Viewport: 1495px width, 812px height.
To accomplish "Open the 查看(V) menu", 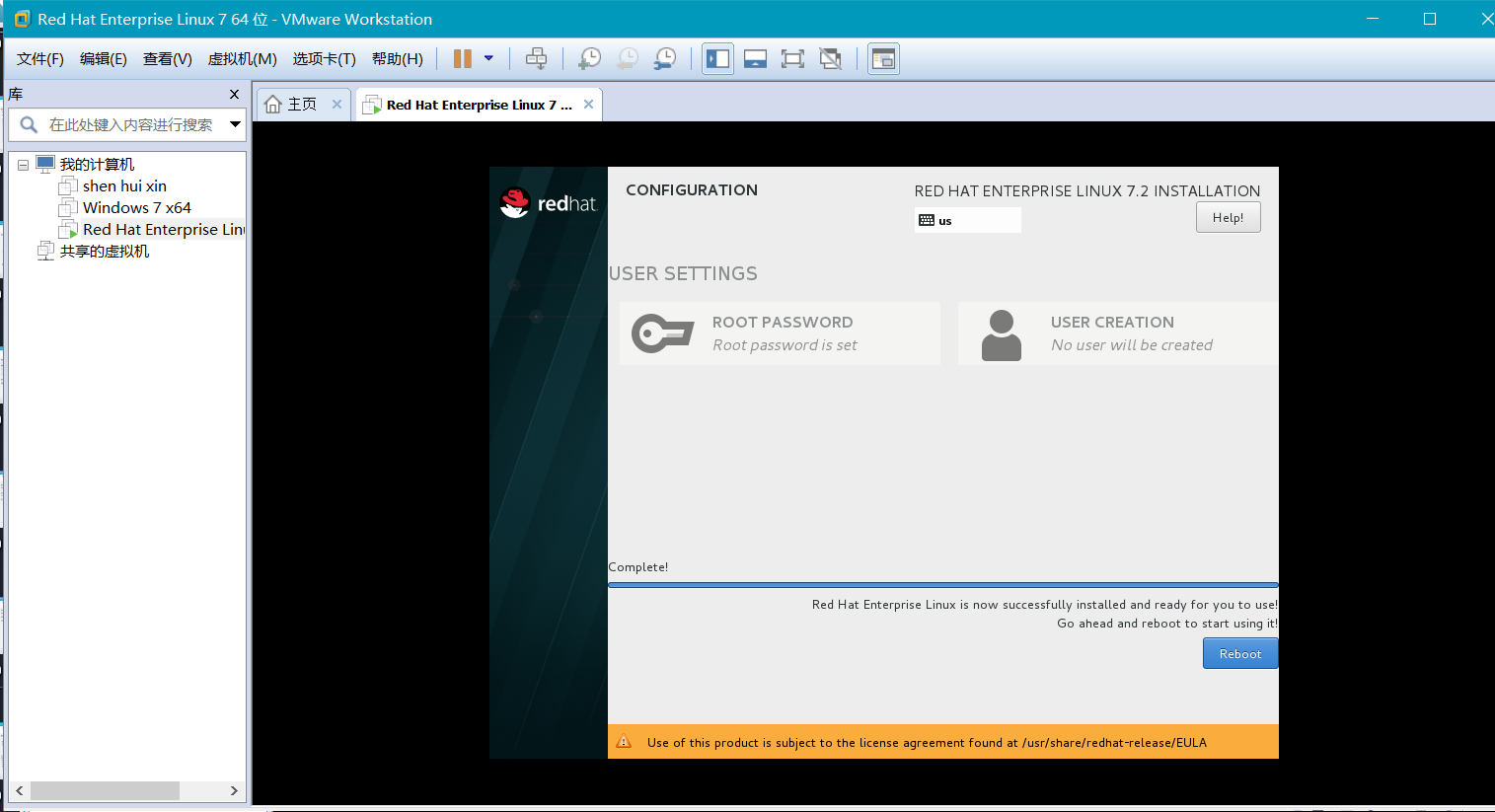I will tap(168, 59).
